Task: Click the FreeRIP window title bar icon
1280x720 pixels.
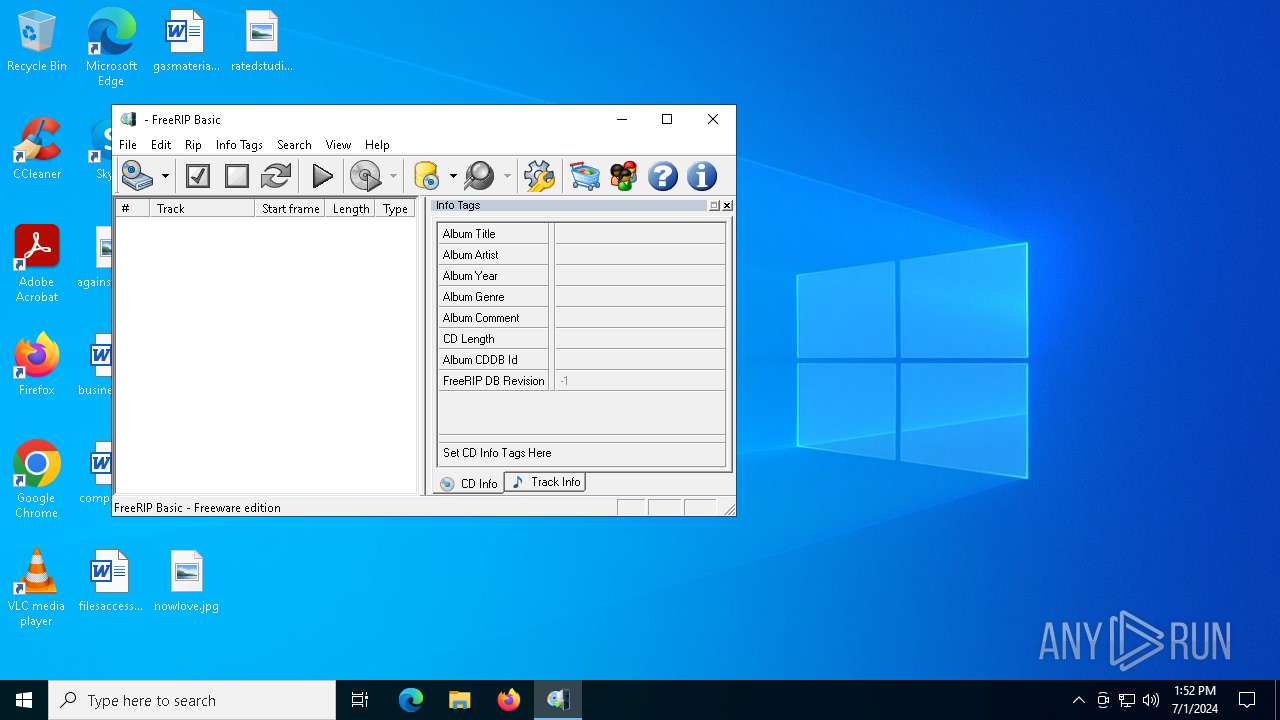Action: [x=128, y=119]
